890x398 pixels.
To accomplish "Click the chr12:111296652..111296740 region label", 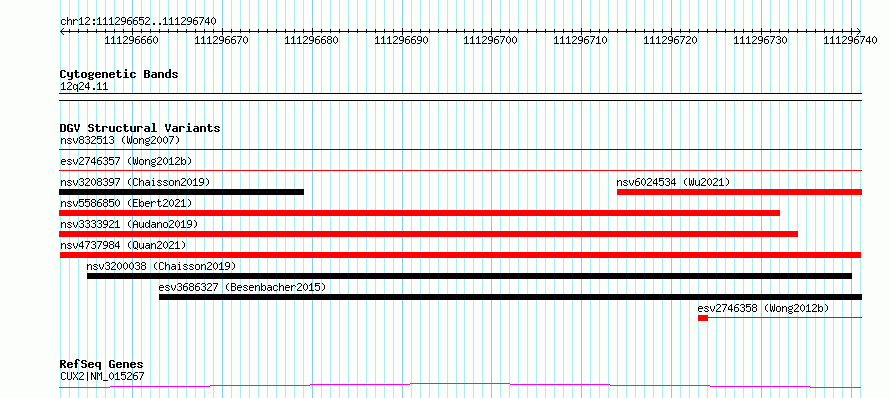I will tap(138, 22).
